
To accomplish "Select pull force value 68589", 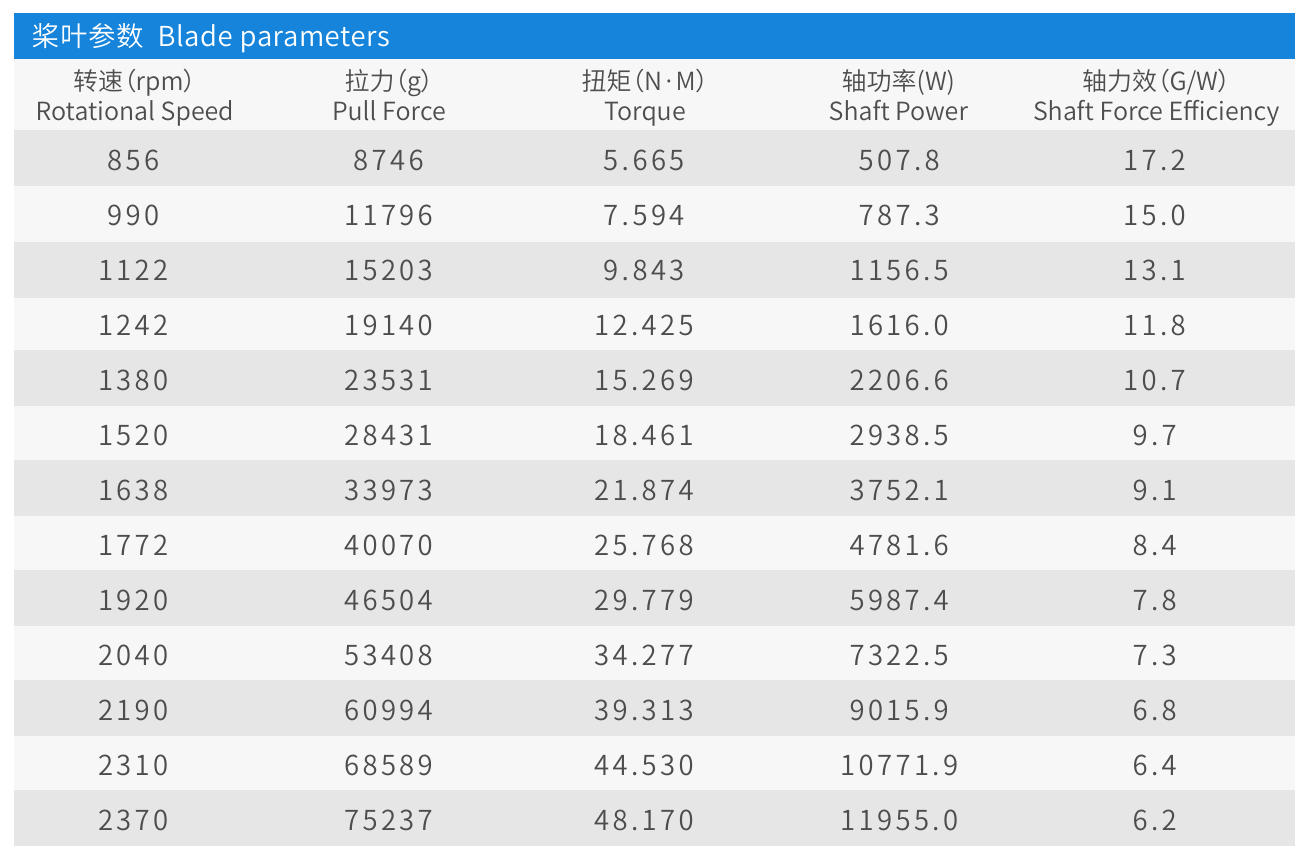I will (x=389, y=765).
